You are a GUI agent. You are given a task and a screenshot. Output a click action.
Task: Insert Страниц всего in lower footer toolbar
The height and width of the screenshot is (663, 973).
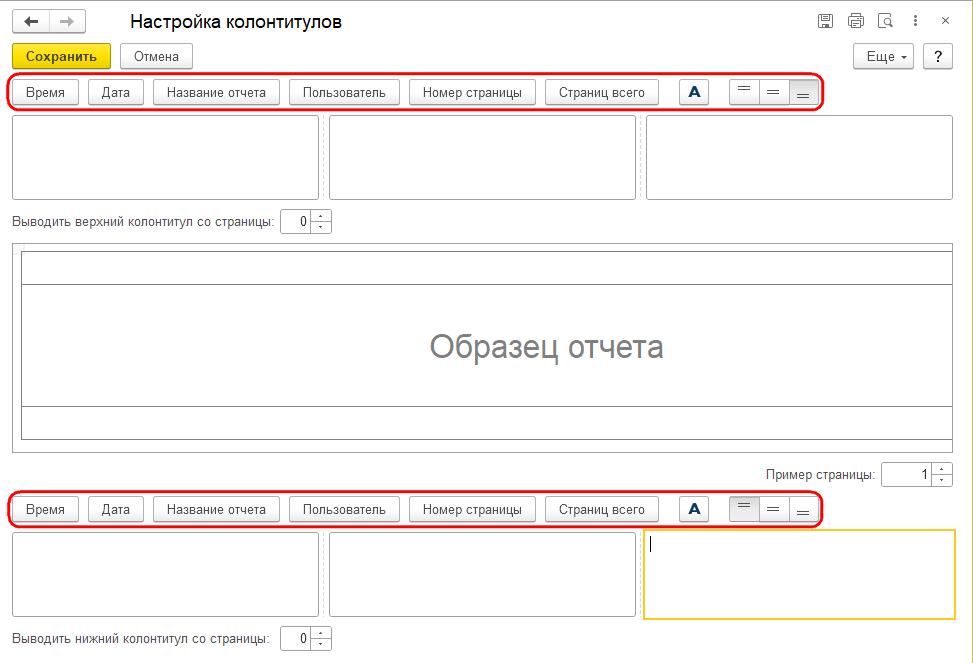pyautogui.click(x=602, y=510)
